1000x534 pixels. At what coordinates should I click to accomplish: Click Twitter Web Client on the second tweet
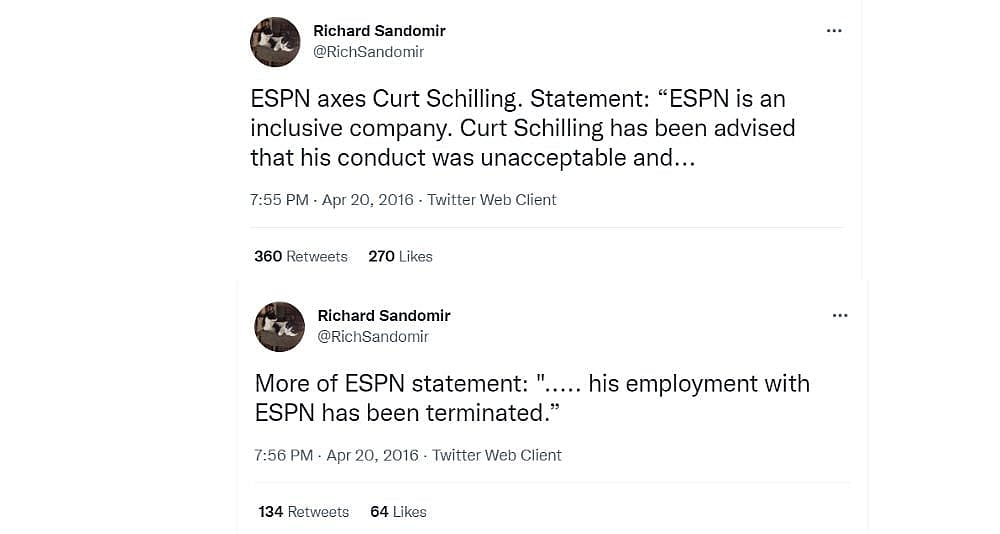pos(497,455)
